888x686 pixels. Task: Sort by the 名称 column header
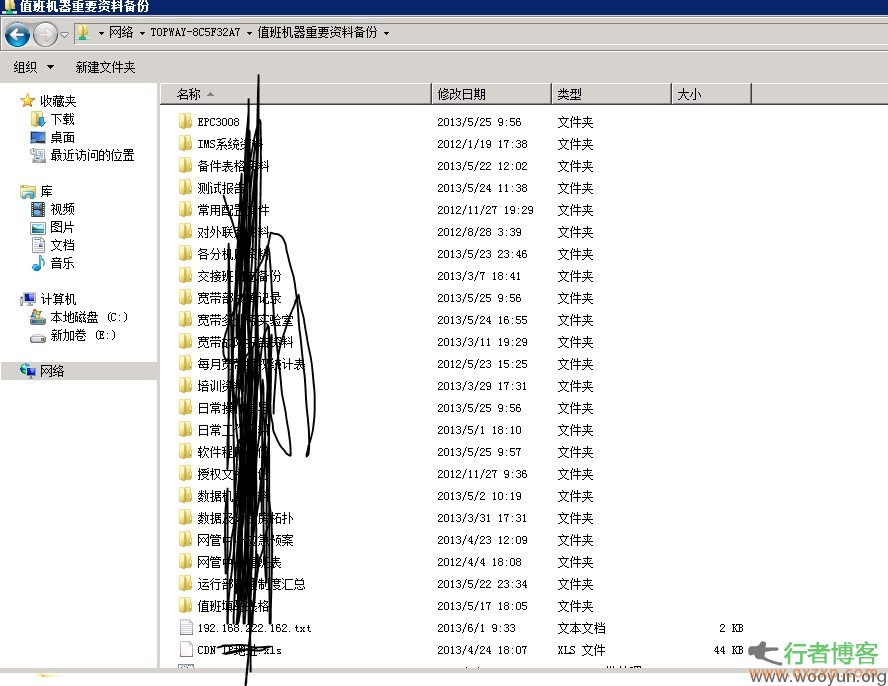tap(296, 94)
